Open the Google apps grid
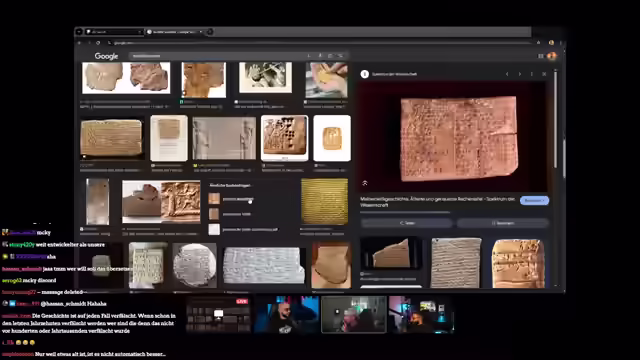 (540, 56)
